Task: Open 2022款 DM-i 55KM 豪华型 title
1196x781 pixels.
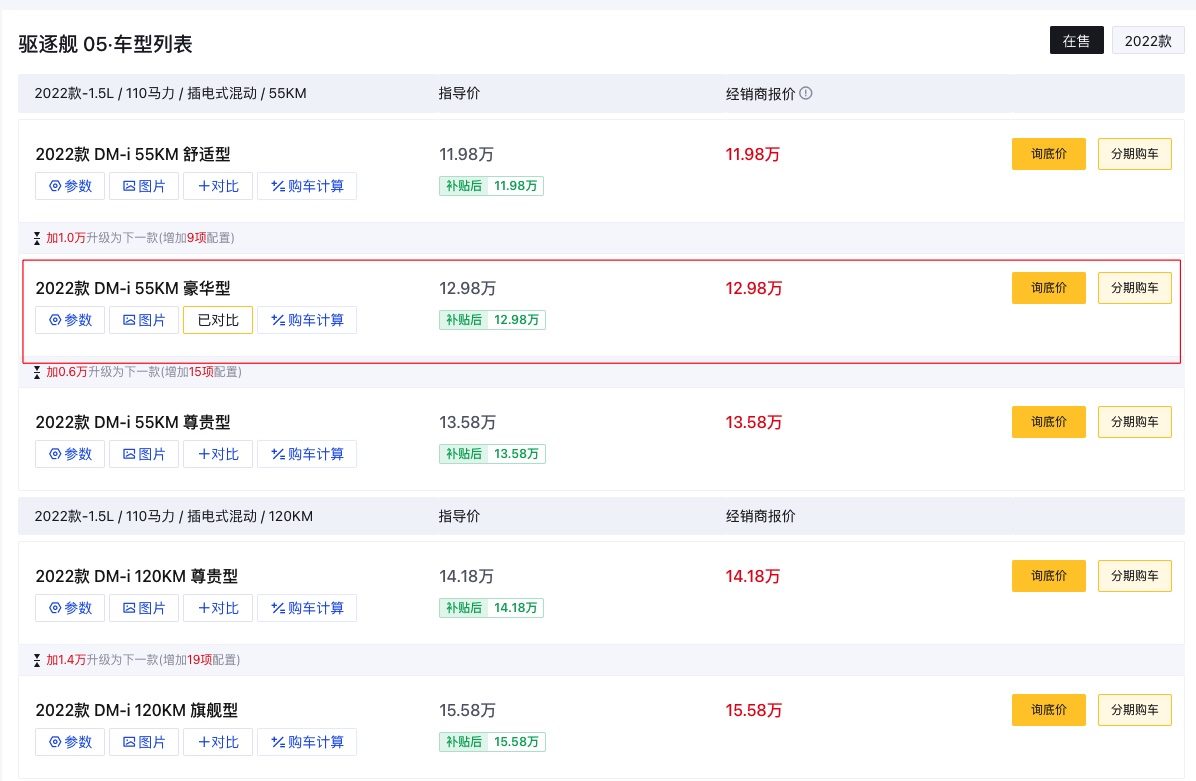Action: pos(133,288)
